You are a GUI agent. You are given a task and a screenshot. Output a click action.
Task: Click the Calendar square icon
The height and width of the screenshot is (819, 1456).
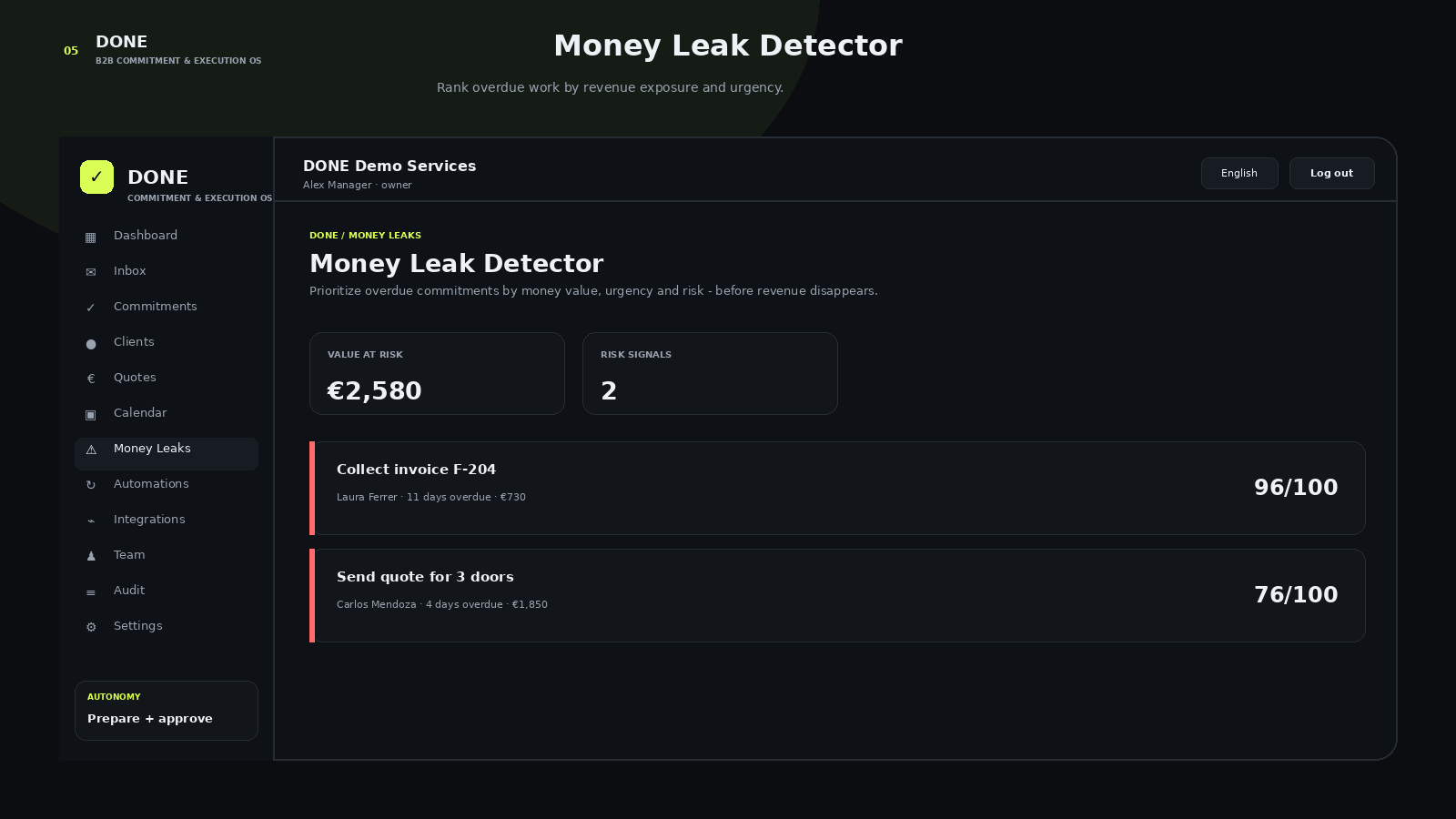(91, 414)
